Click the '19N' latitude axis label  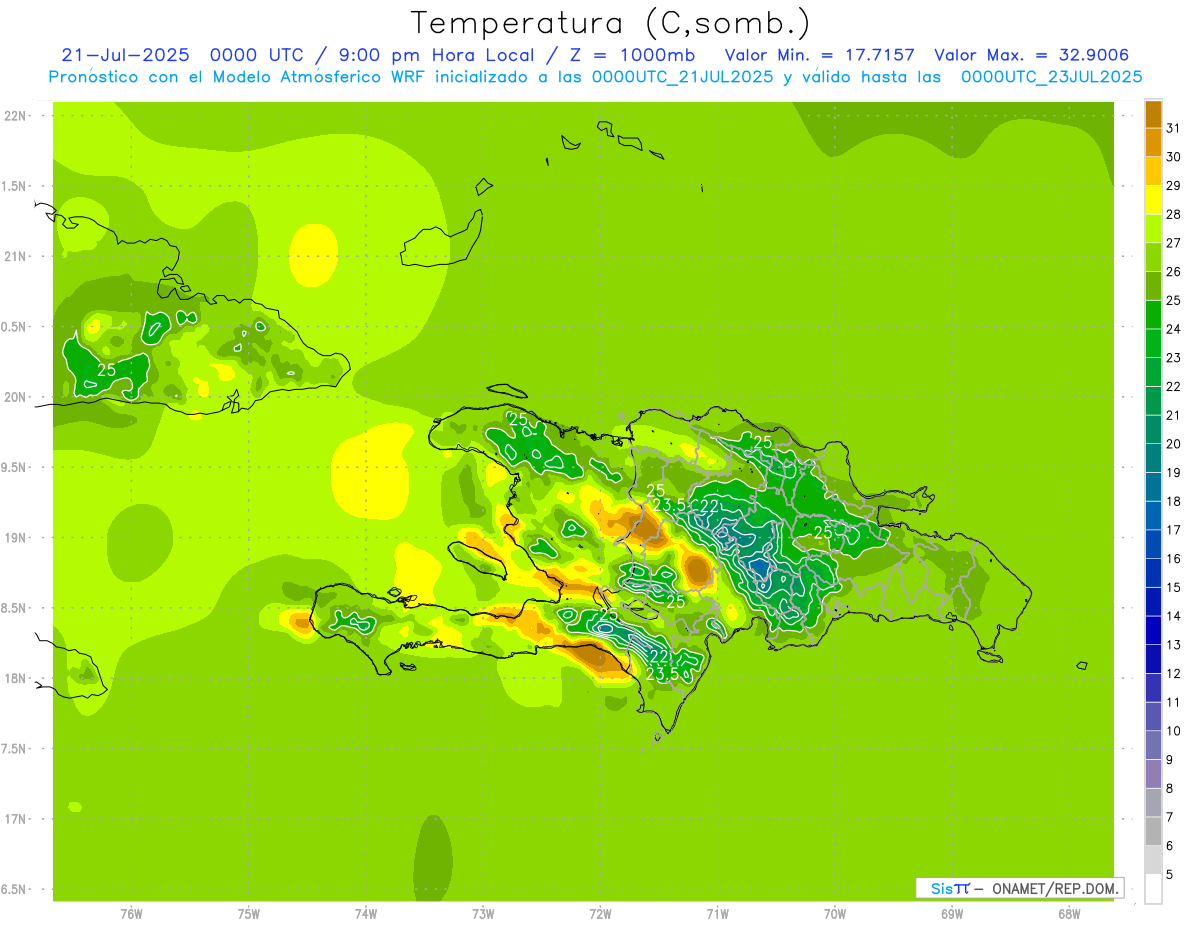click(x=16, y=538)
